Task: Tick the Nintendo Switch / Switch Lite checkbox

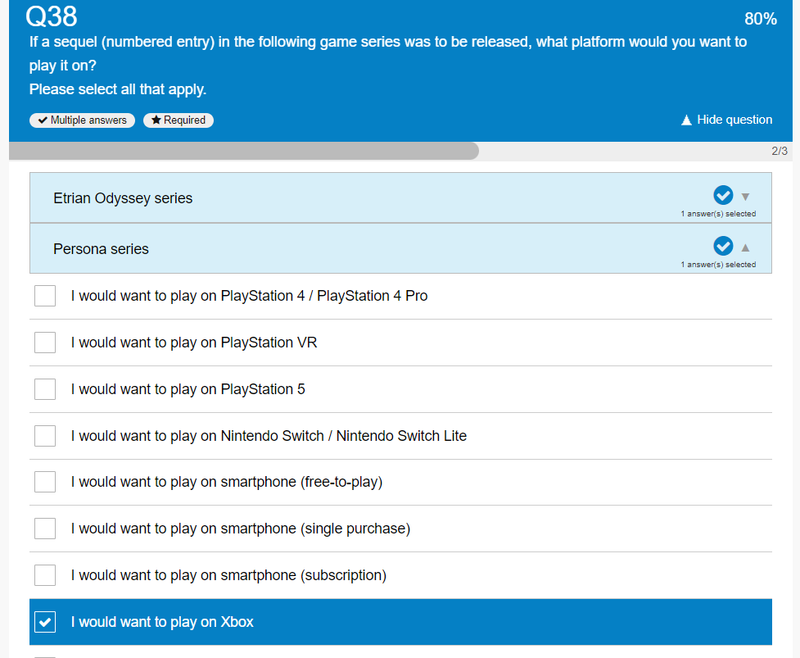Action: (x=45, y=436)
